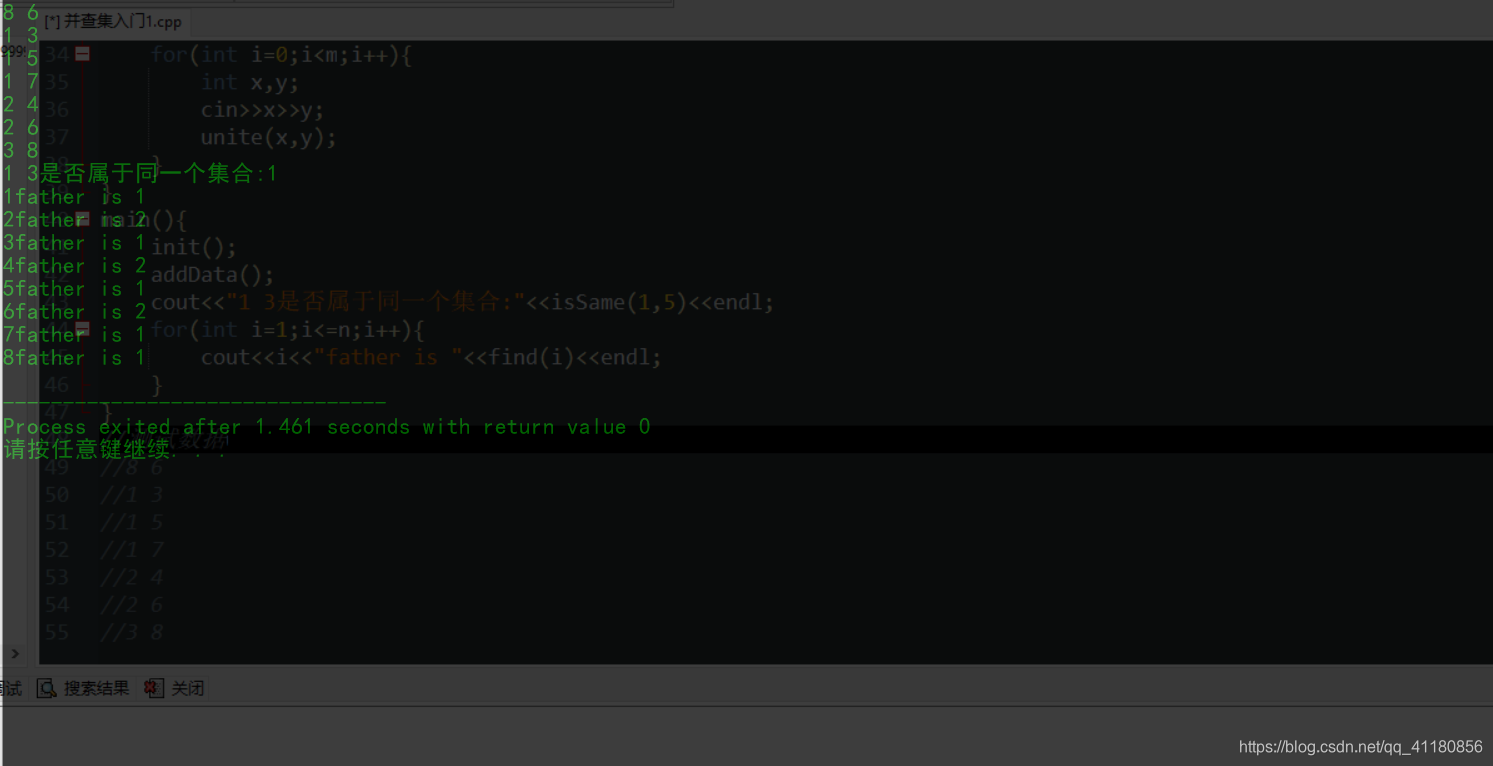Screen dimensions: 1493x766
Task: Click the comment line //2 6
Action: coord(131,604)
